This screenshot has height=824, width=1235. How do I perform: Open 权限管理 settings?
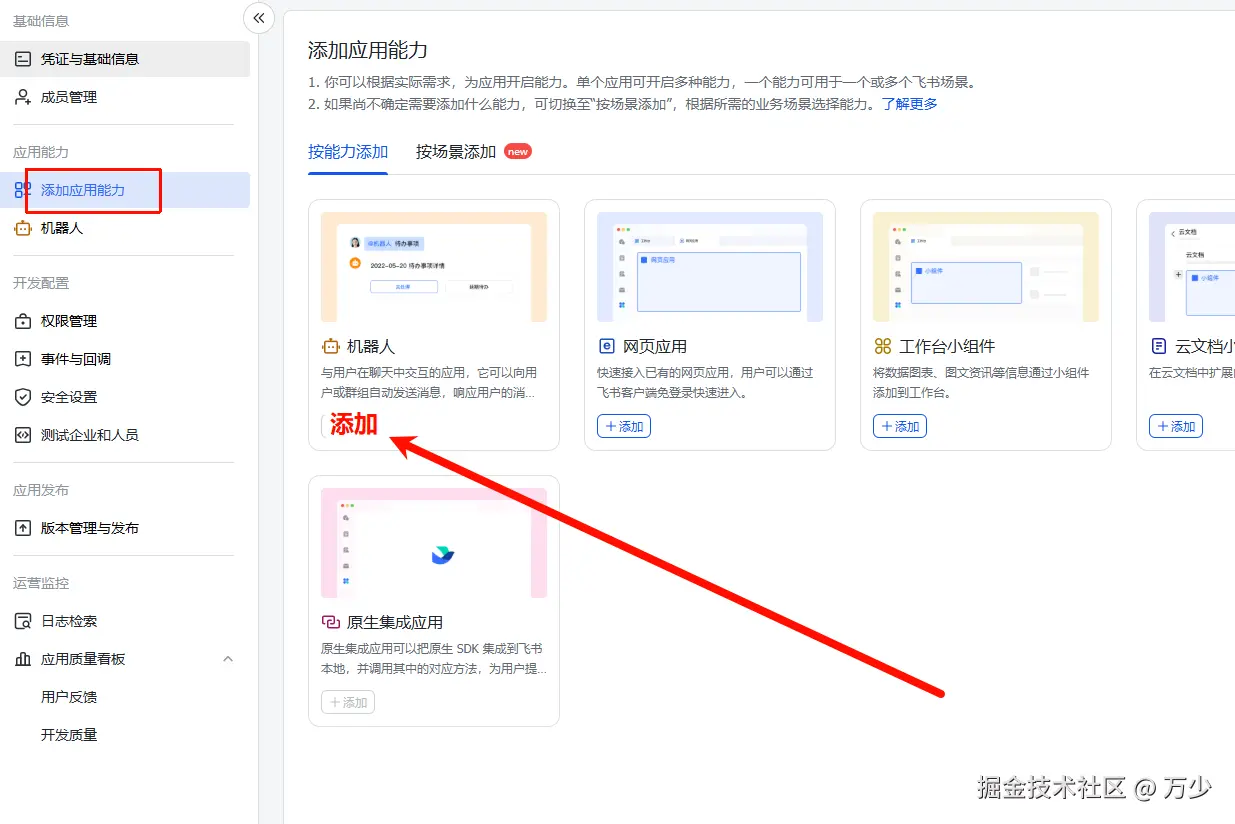pyautogui.click(x=125, y=321)
